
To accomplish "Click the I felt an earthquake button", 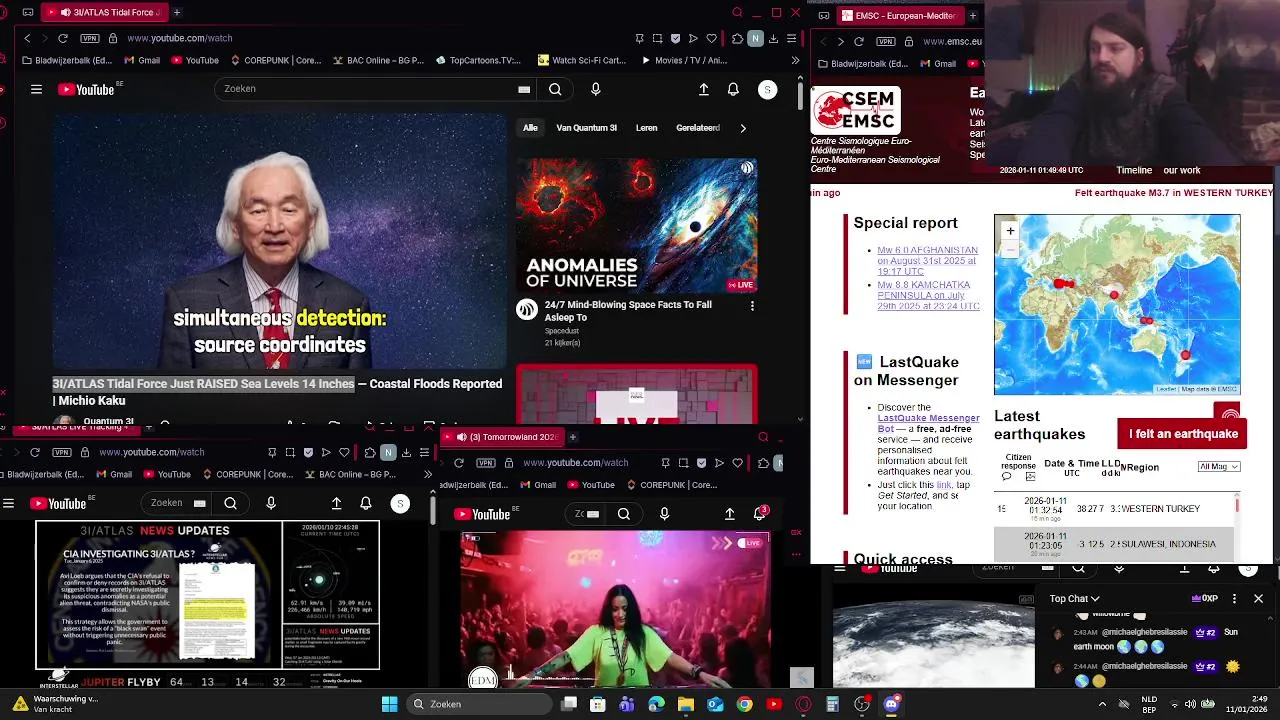I will tap(1183, 434).
